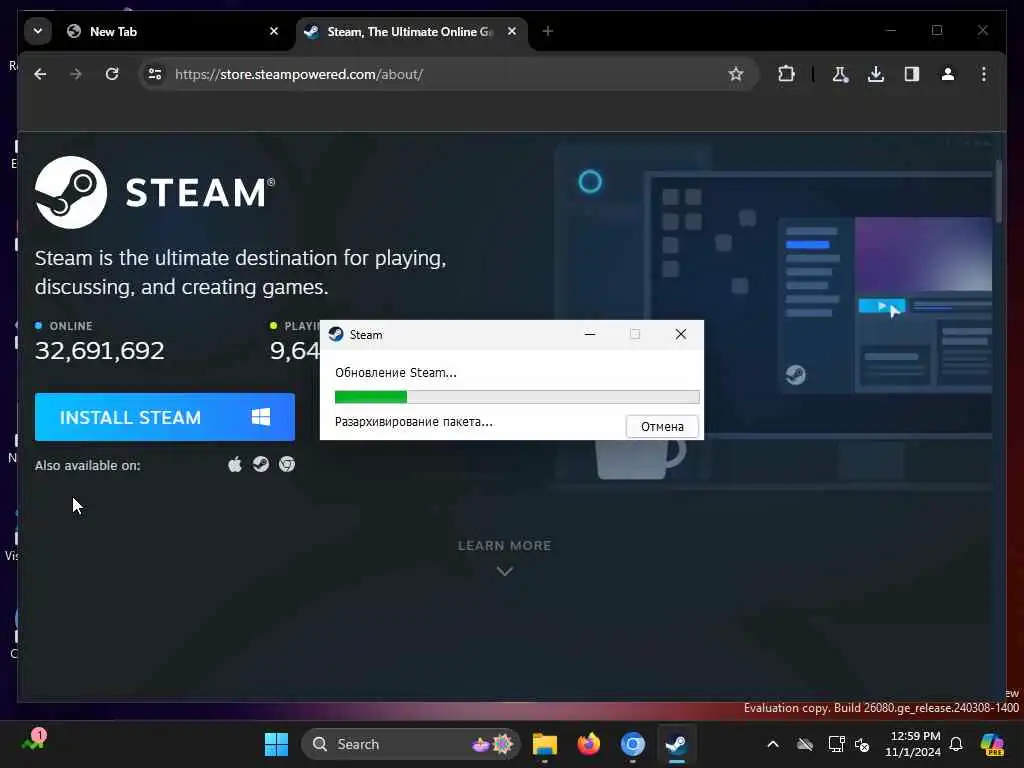Image resolution: width=1024 pixels, height=768 pixels.
Task: Open the browser three-dot menu
Action: pos(984,74)
